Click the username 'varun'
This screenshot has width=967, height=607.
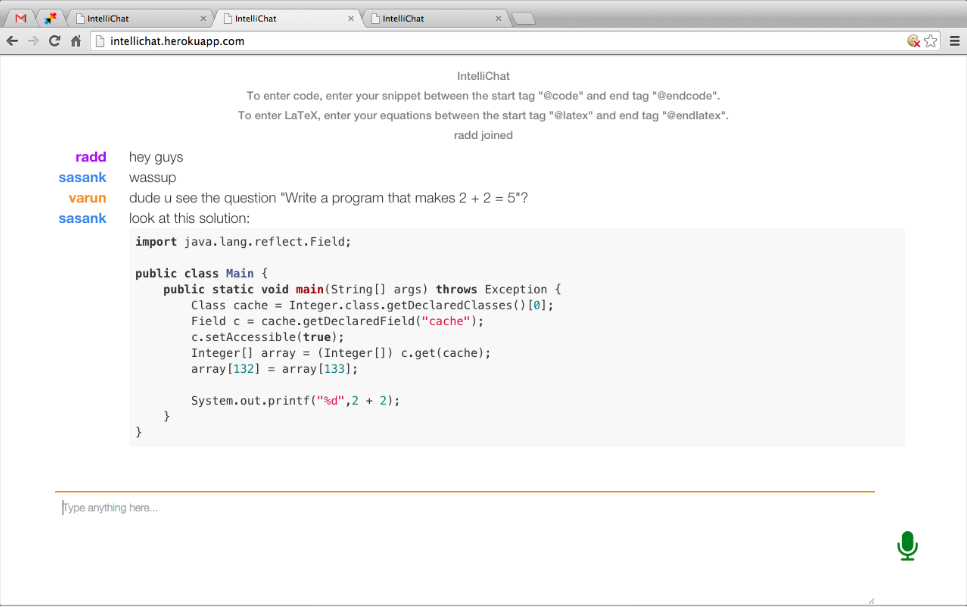pyautogui.click(x=88, y=198)
